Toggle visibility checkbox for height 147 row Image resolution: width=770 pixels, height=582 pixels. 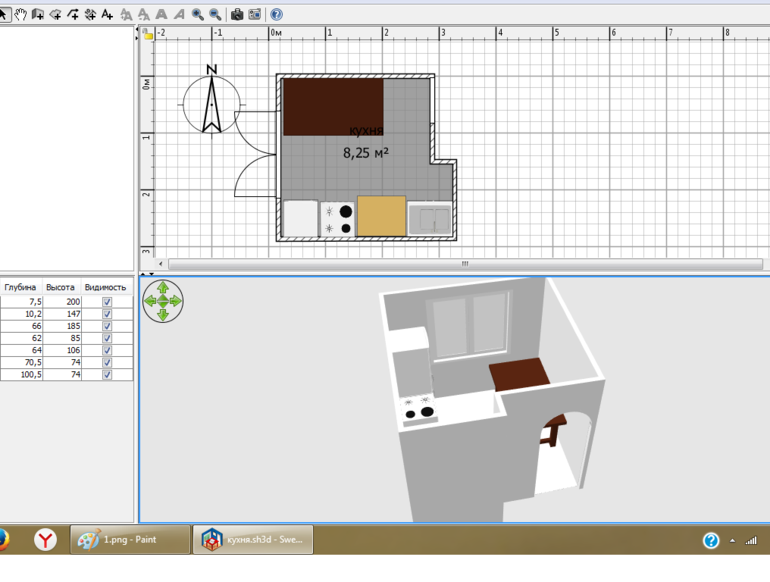107,314
